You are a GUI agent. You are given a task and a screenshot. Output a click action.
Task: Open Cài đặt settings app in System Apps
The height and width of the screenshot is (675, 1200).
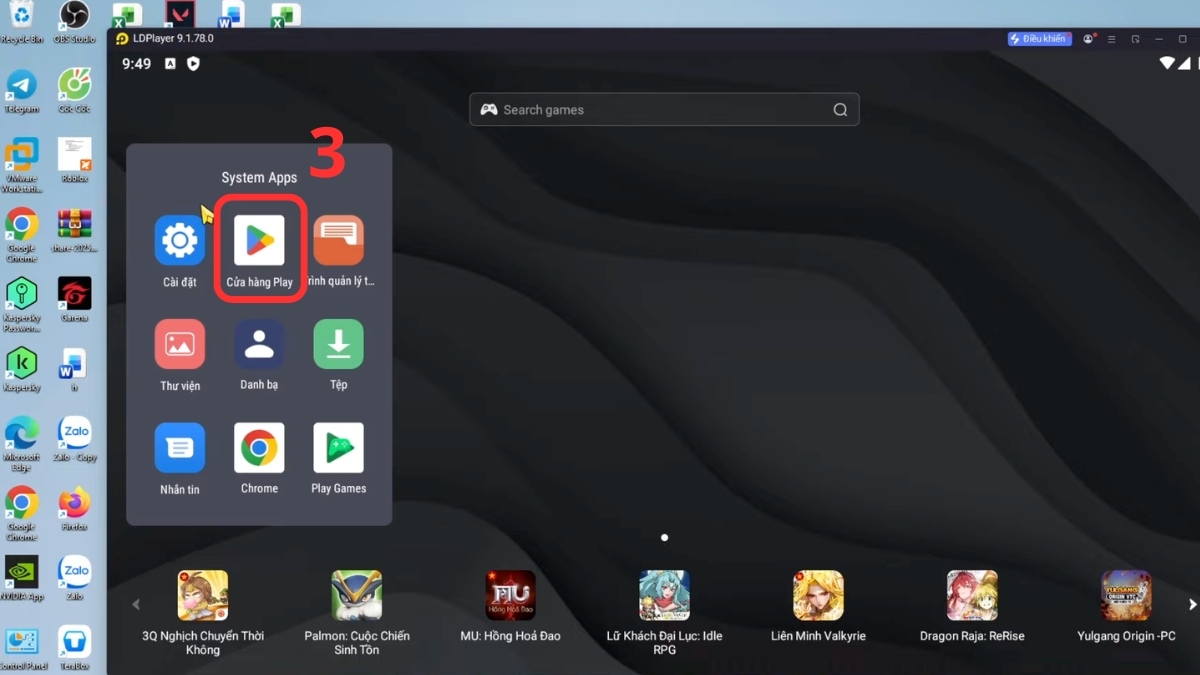pos(180,240)
